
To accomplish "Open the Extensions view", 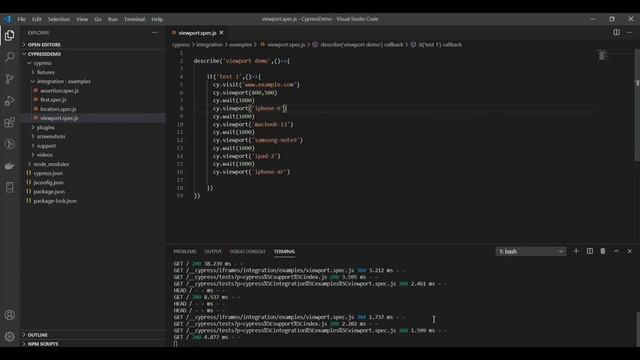I will point(9,122).
